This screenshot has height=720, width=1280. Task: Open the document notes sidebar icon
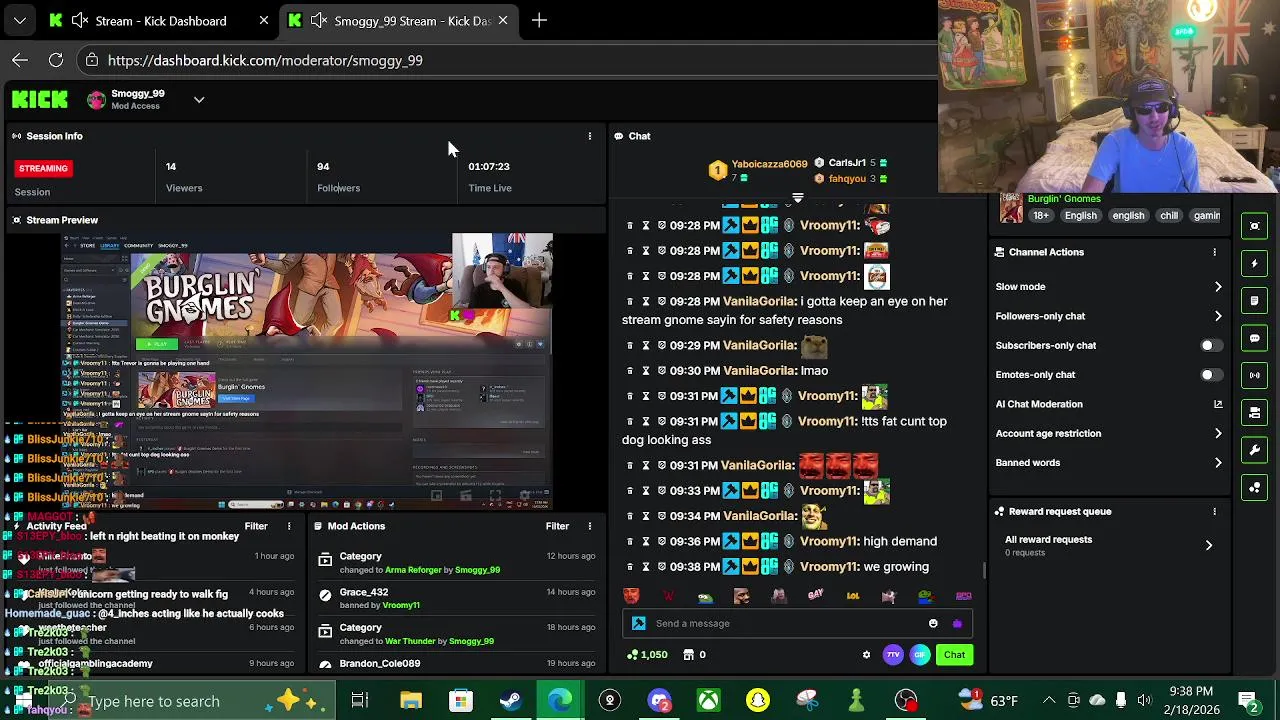click(1255, 300)
